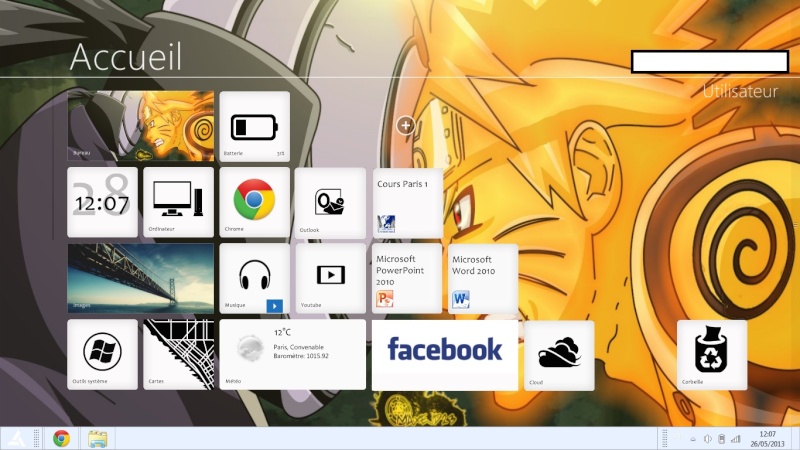Click Paris, Convenable weather text
The width and height of the screenshot is (800, 450).
click(x=298, y=347)
